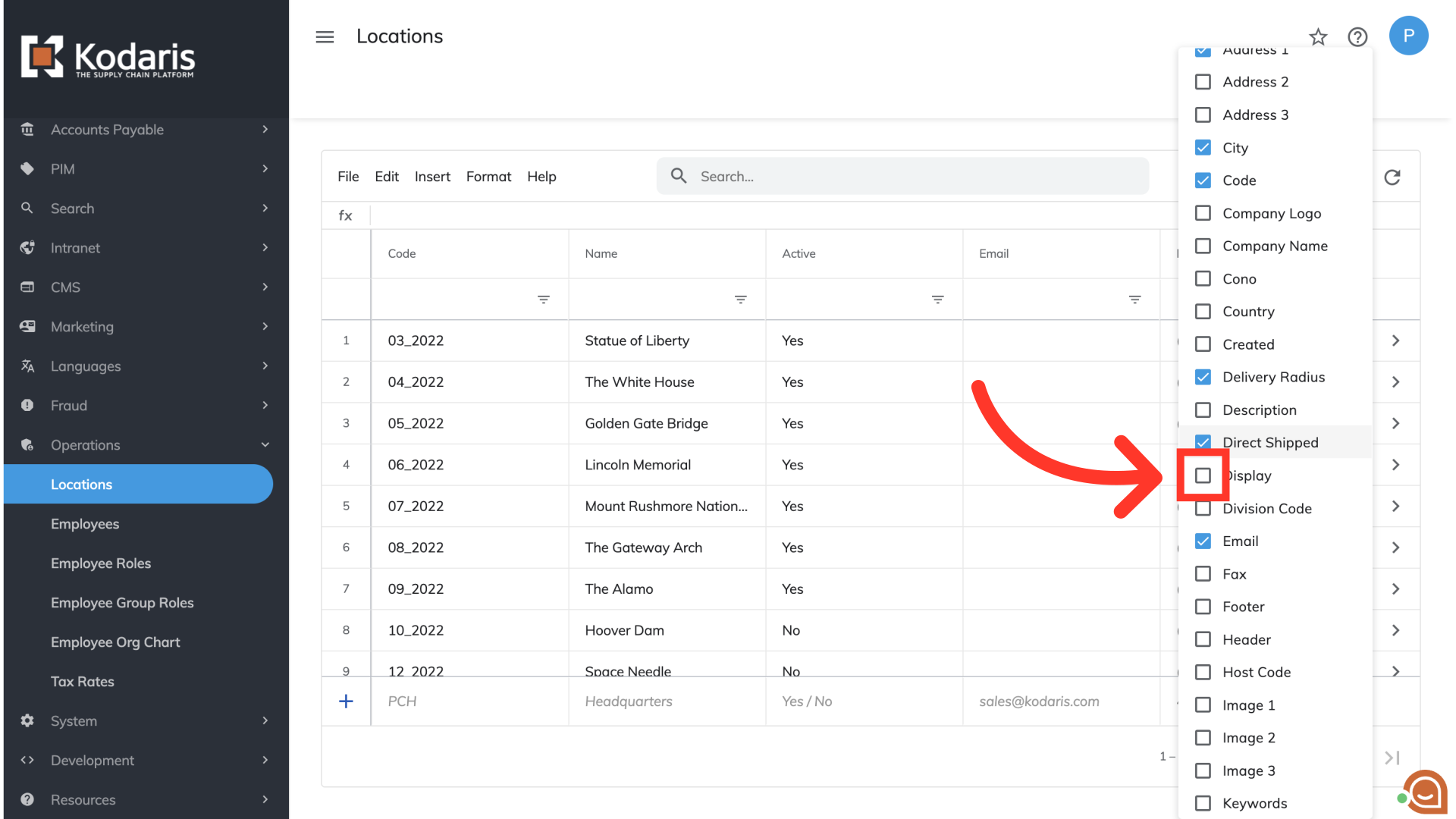The height and width of the screenshot is (819, 1456).
Task: Collapse the Operations sidebar section
Action: pos(144,445)
